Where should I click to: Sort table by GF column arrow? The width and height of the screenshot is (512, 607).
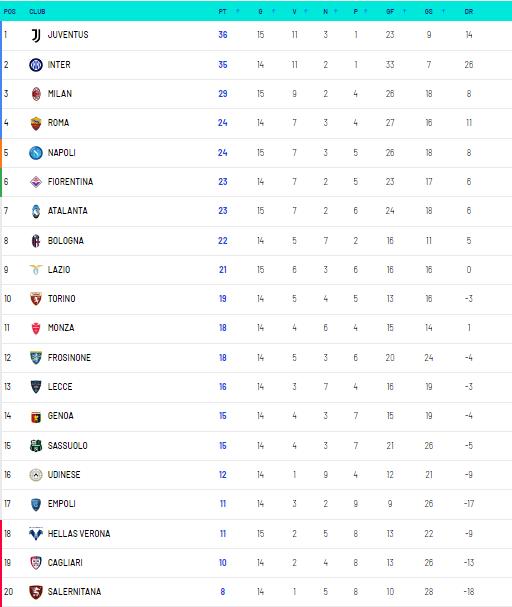click(404, 11)
